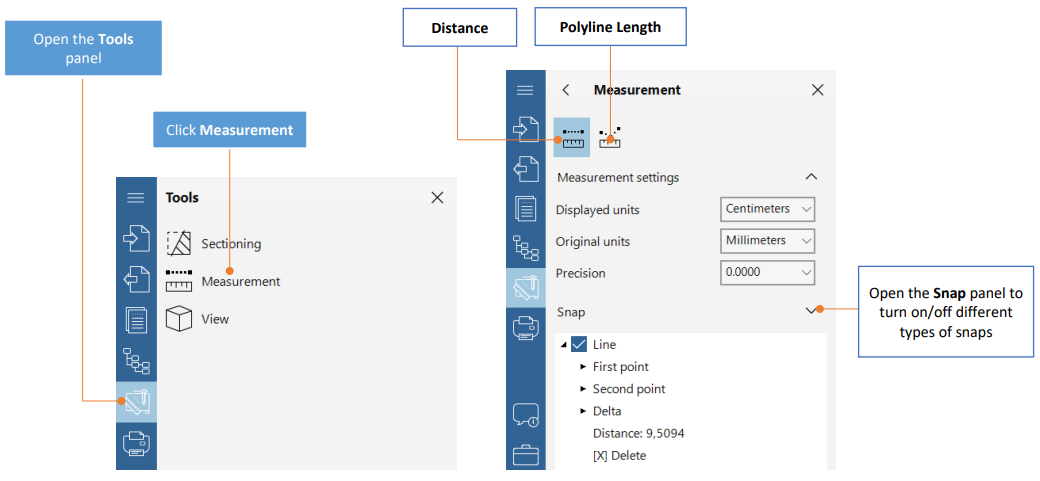Click the import file icon in Tools panel sidebar

(x=136, y=239)
